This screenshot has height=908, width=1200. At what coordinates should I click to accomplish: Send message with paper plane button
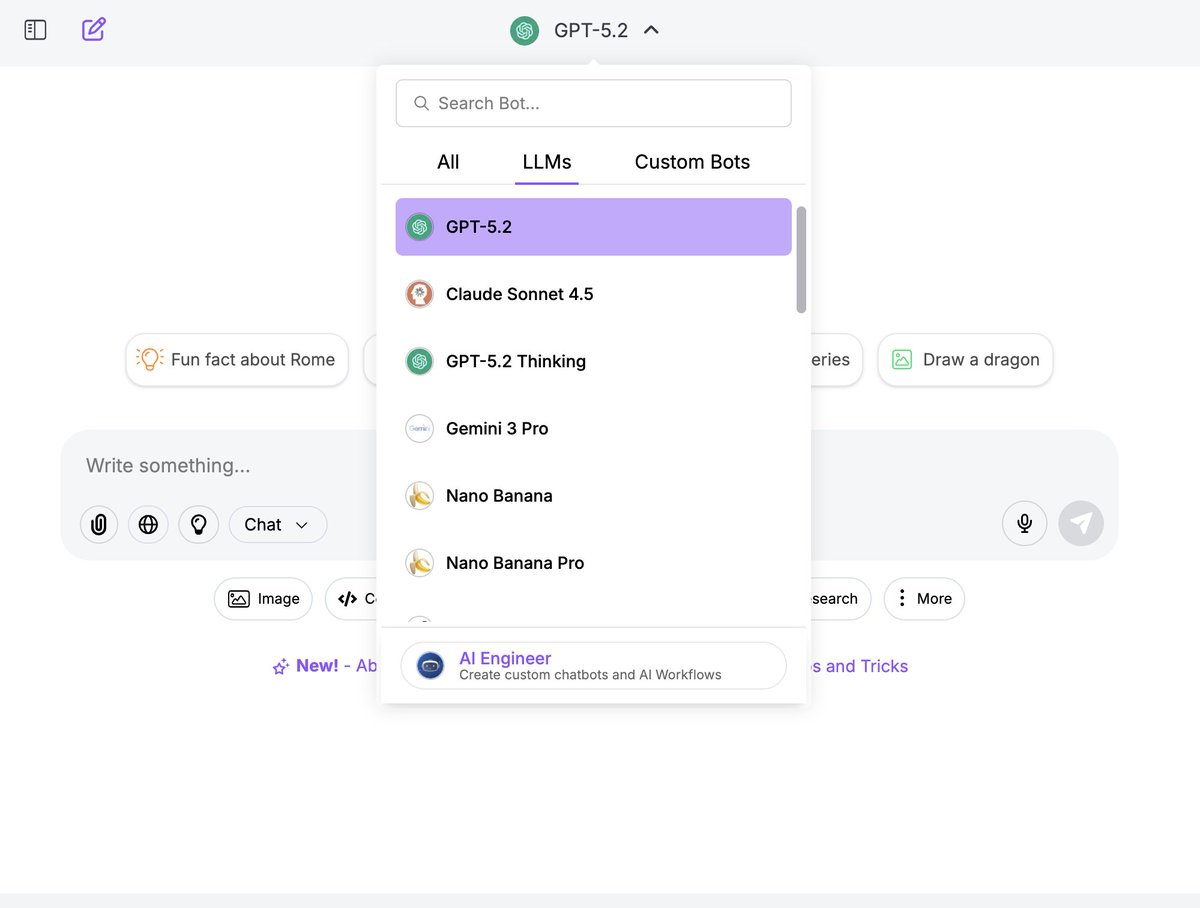[1081, 523]
